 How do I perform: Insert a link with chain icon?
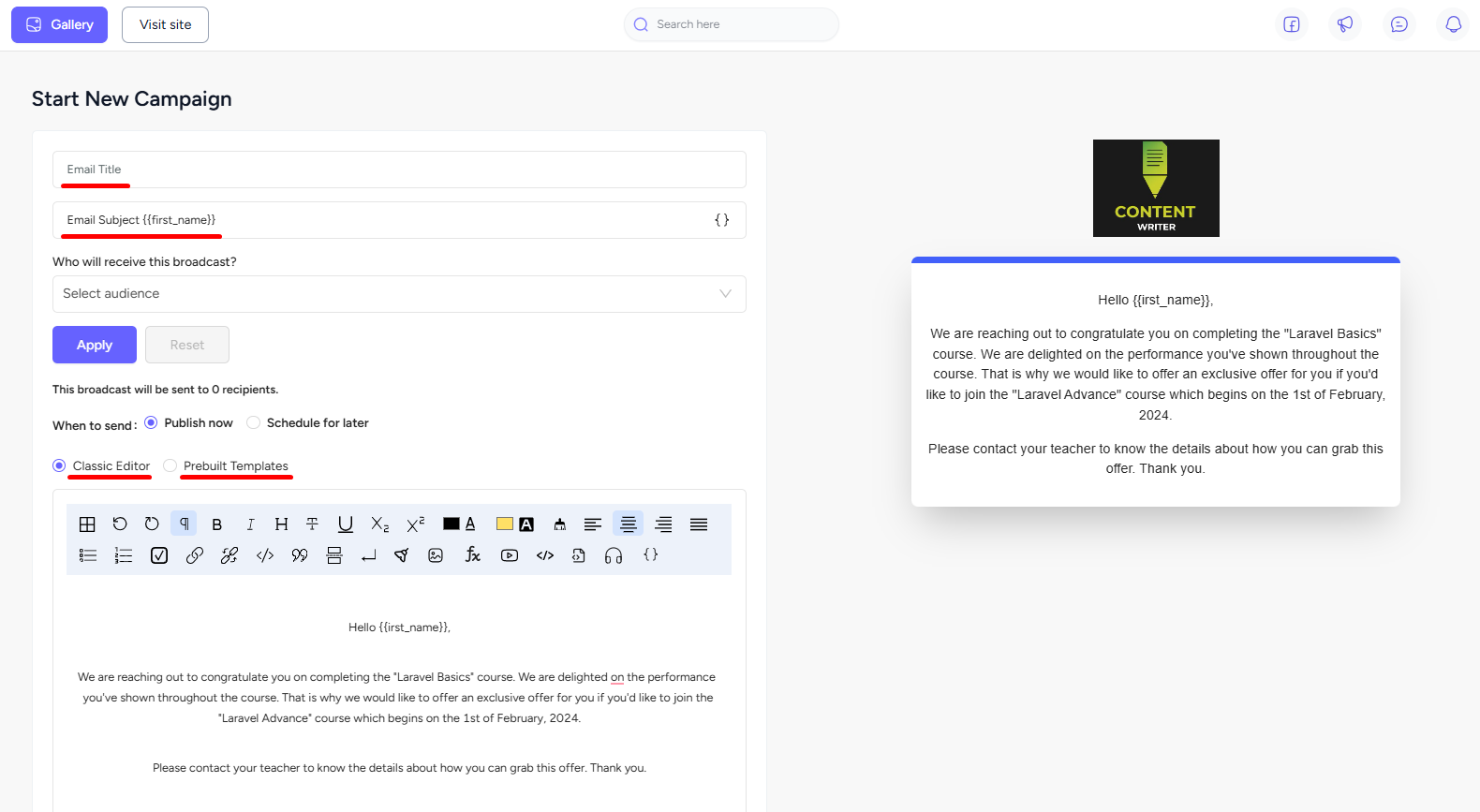[195, 555]
